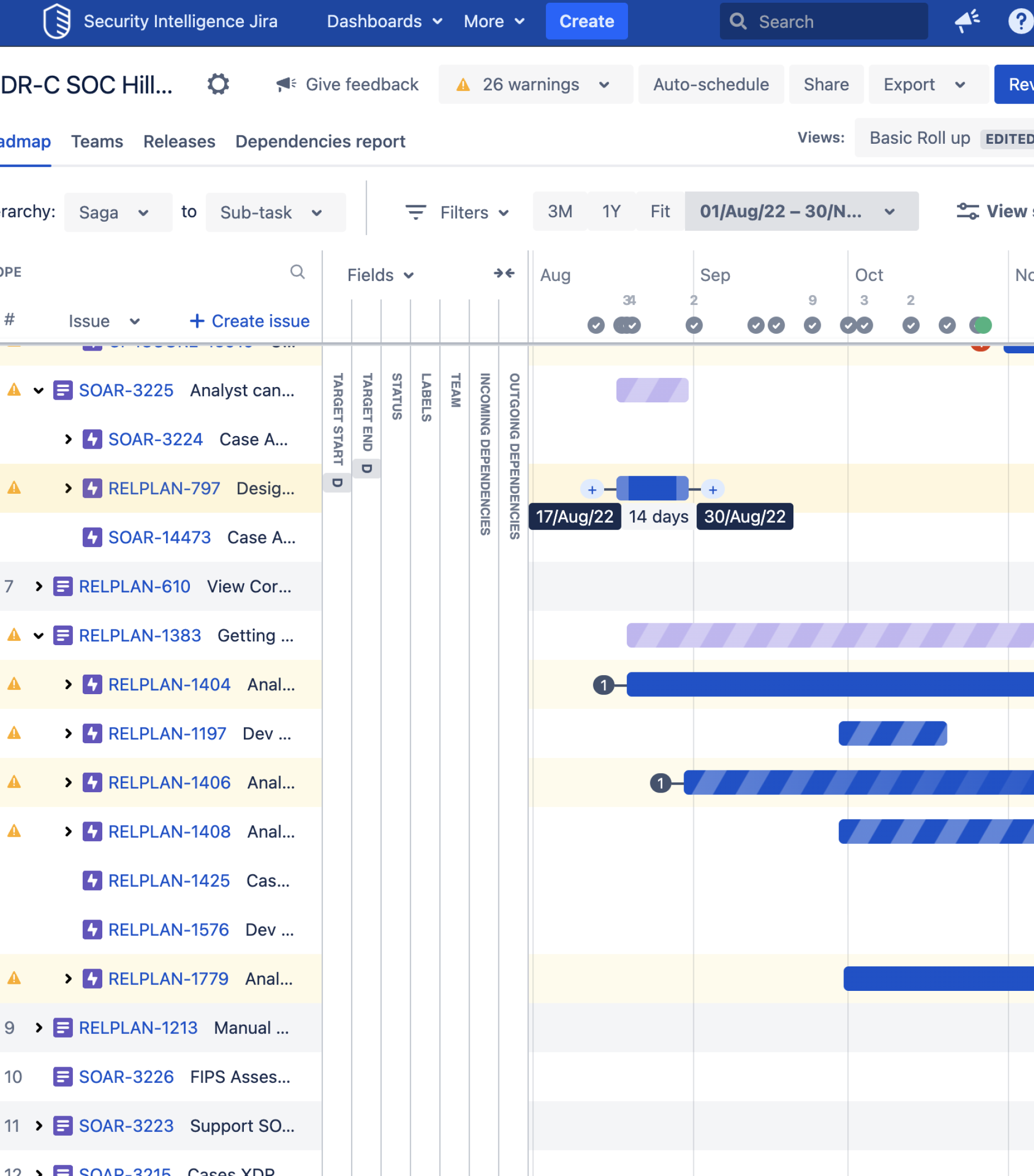1034x1176 pixels.
Task: Click the epic lightning icon for SOAR-14473
Action: 92,537
